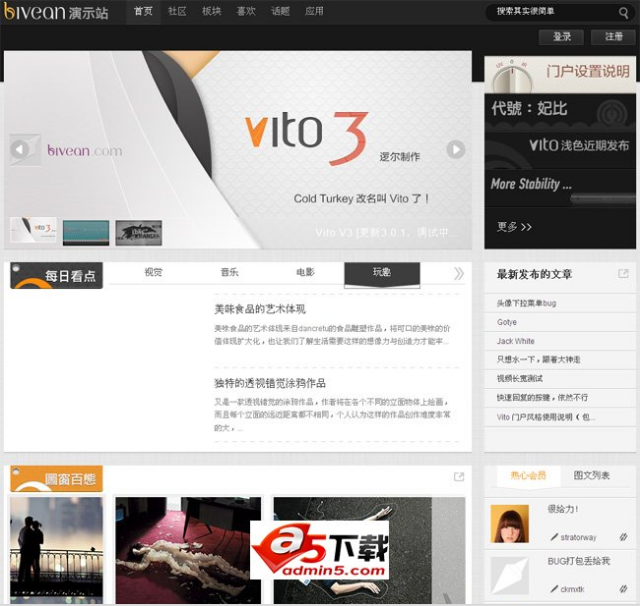The height and width of the screenshot is (606, 640).
Task: Open the 应用 nav item
Action: pyautogui.click(x=314, y=11)
